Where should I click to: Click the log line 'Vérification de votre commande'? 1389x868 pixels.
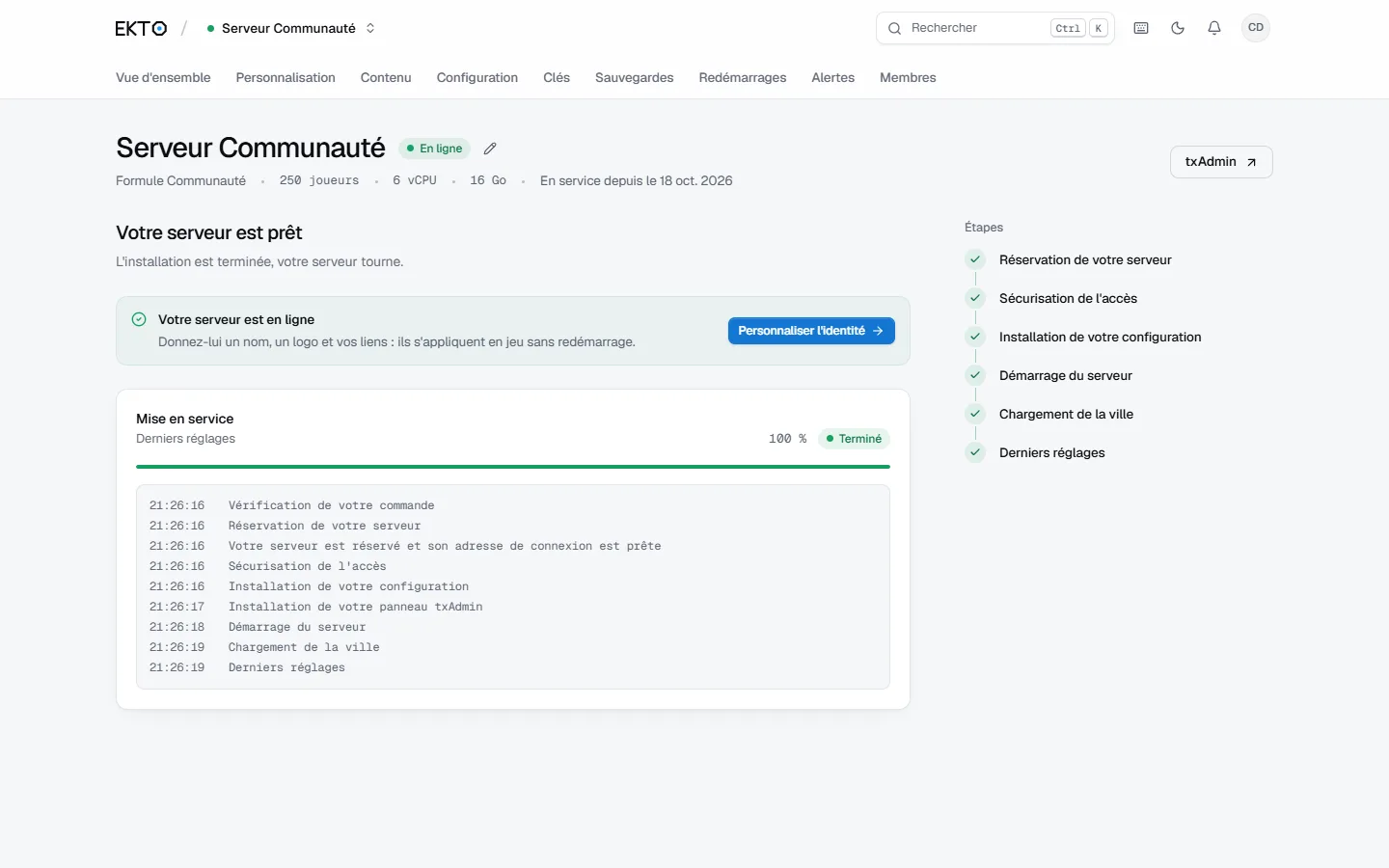pyautogui.click(x=331, y=505)
